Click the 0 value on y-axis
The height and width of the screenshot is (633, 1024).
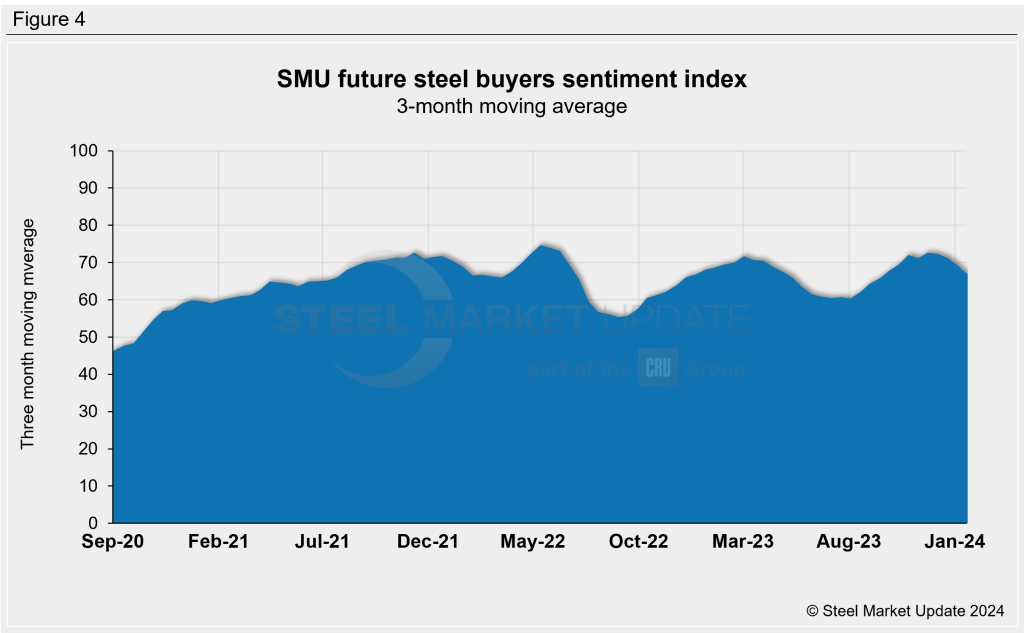pyautogui.click(x=95, y=523)
